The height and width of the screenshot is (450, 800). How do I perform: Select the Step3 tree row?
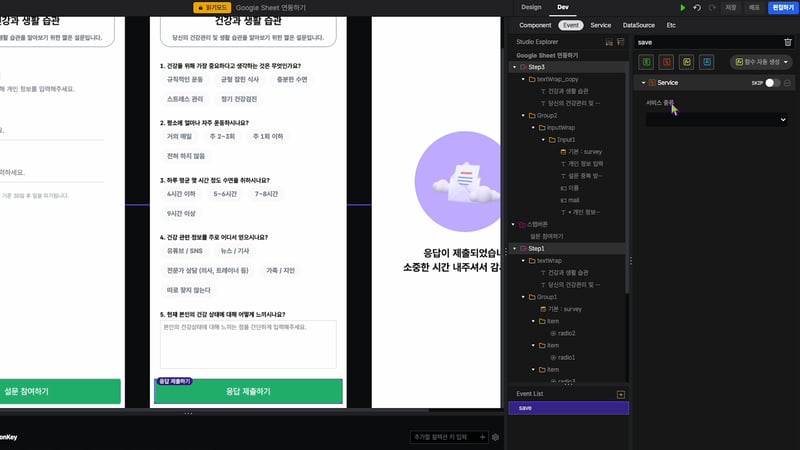click(x=568, y=67)
